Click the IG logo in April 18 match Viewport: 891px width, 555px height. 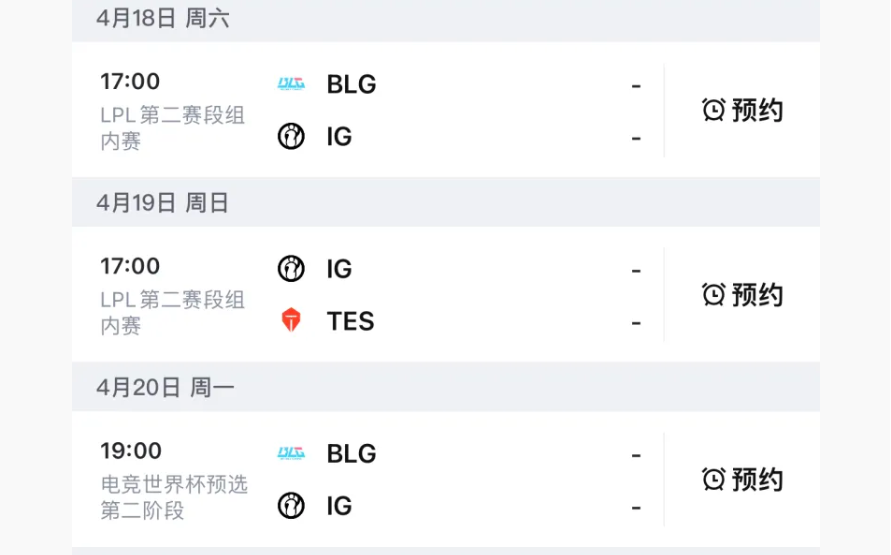291,136
